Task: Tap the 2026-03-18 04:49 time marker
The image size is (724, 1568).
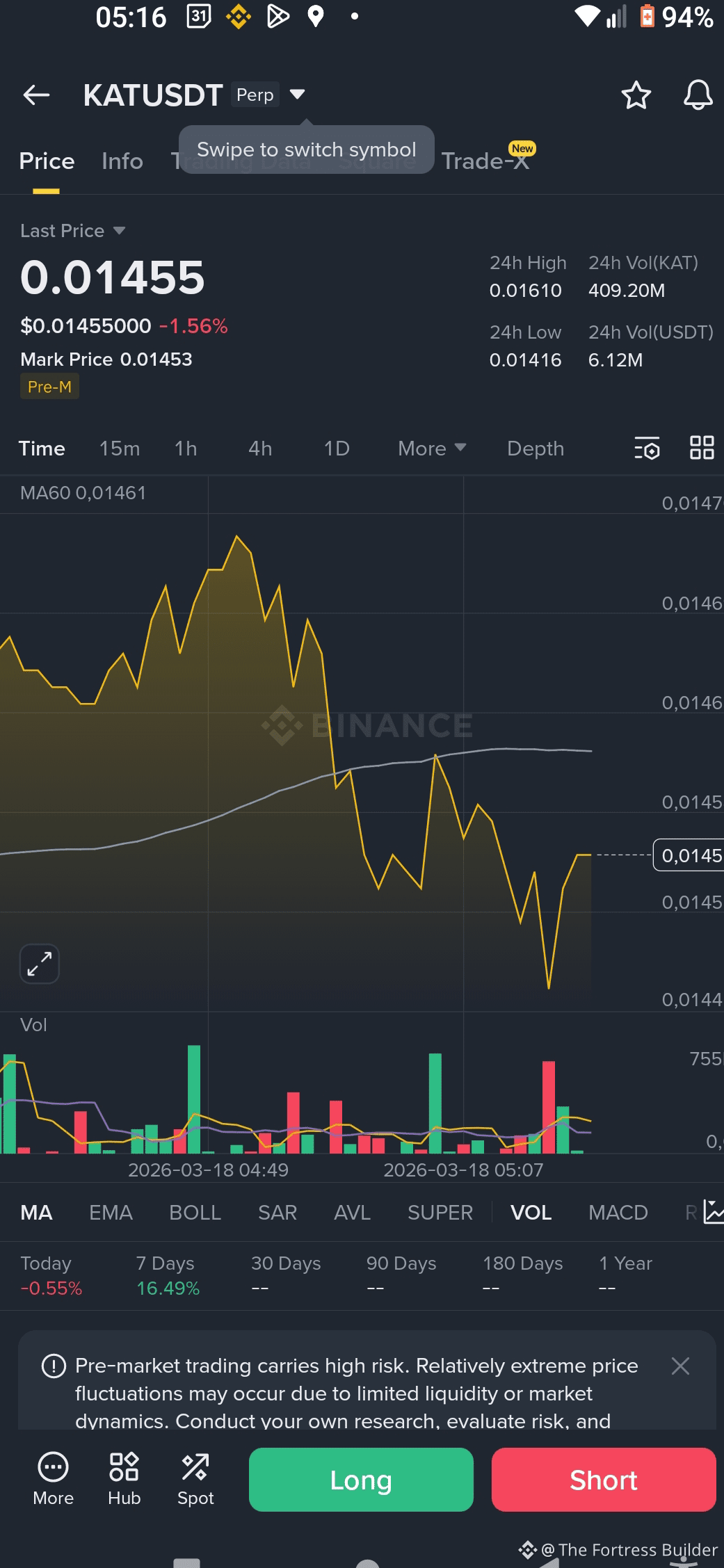Action: pos(208,1170)
